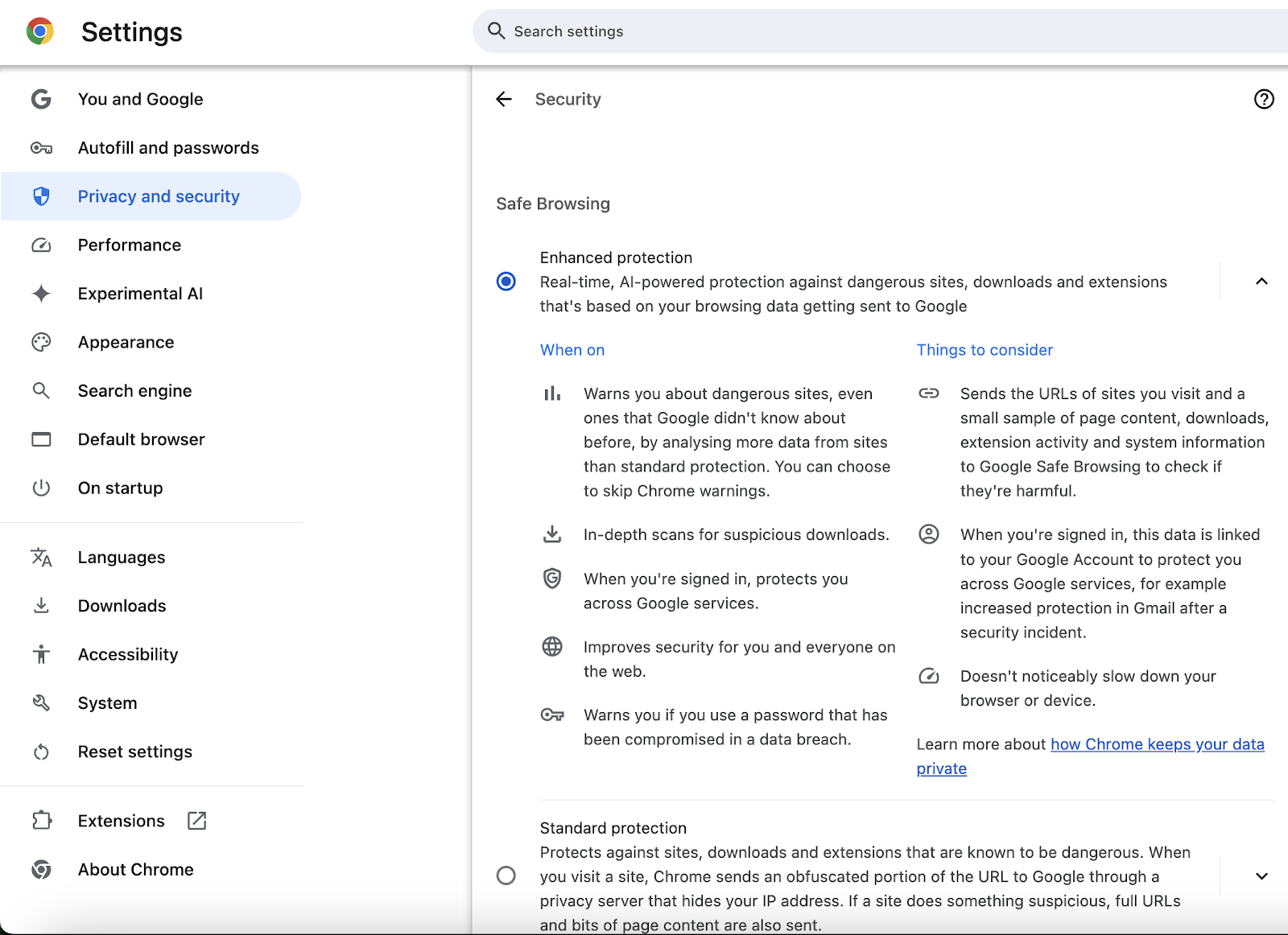Click the Enhanced protection title text
This screenshot has width=1288, height=935.
tap(616, 257)
